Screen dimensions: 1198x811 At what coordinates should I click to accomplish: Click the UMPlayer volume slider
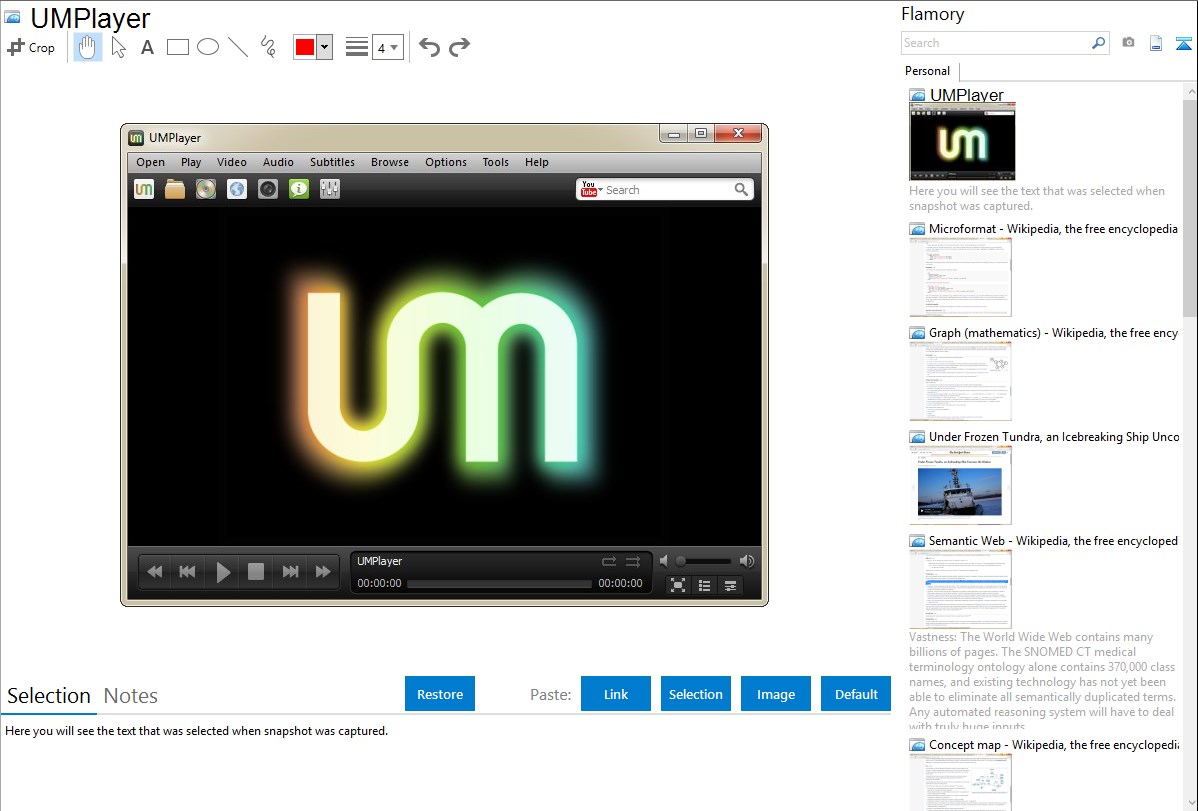[704, 561]
